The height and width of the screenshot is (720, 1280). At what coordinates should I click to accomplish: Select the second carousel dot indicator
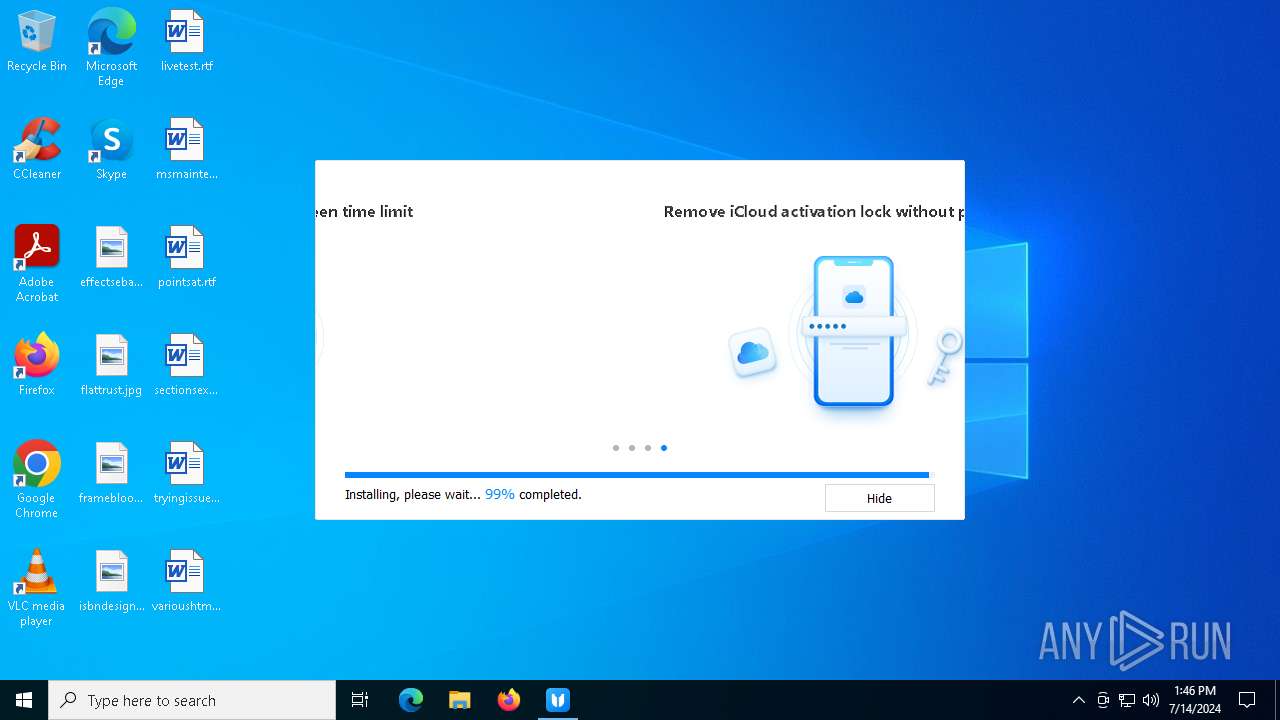pos(632,448)
